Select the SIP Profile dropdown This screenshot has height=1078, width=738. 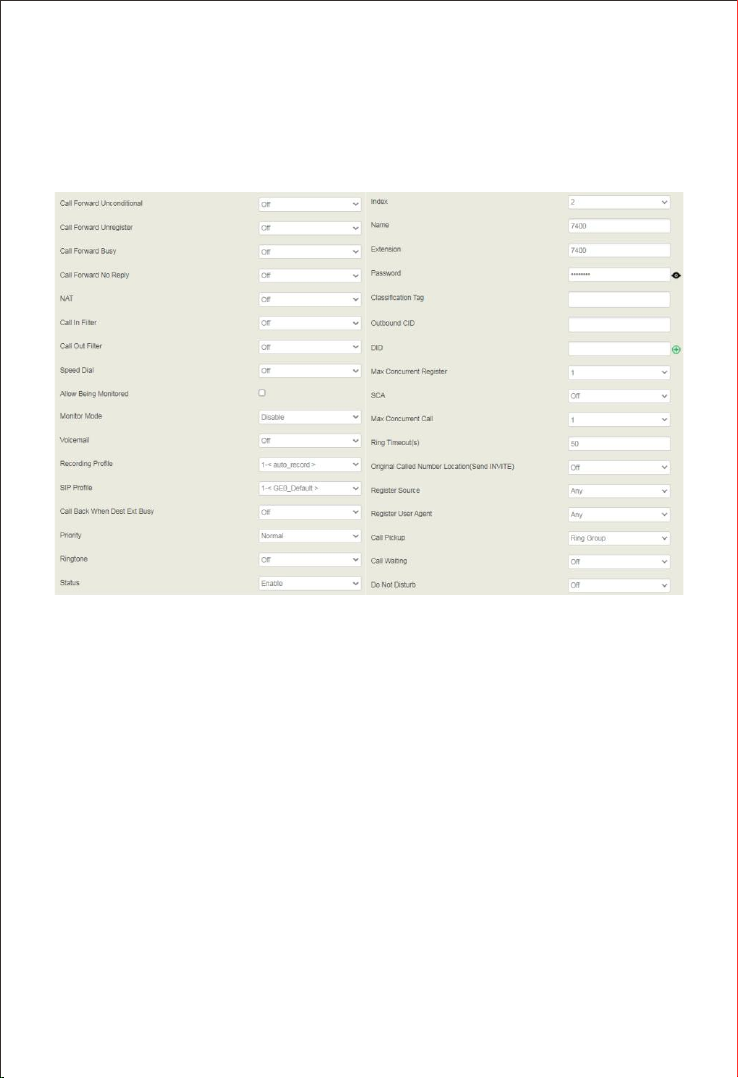[x=309, y=488]
